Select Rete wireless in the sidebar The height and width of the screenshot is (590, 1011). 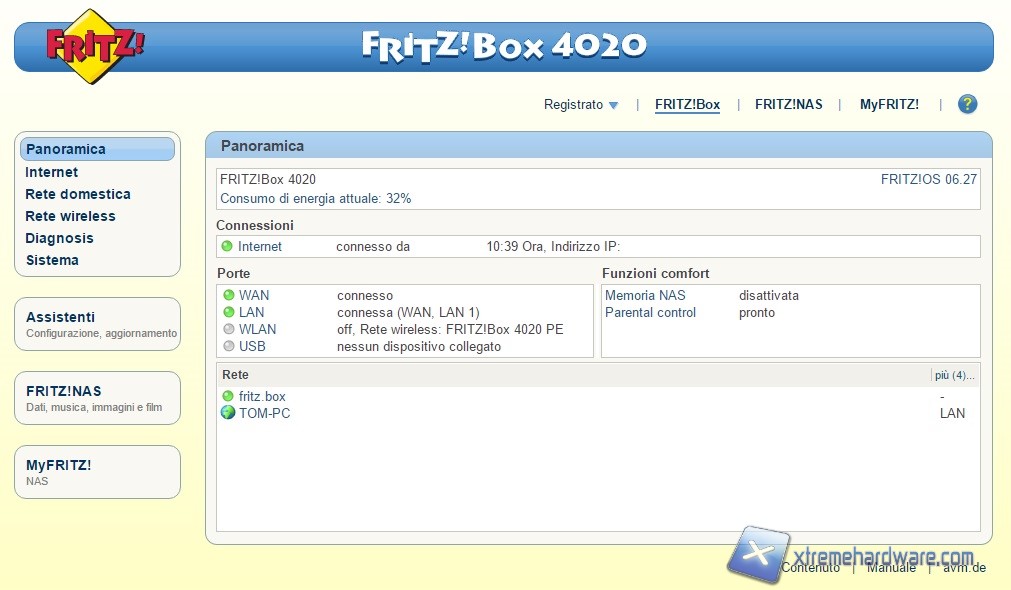tap(70, 216)
